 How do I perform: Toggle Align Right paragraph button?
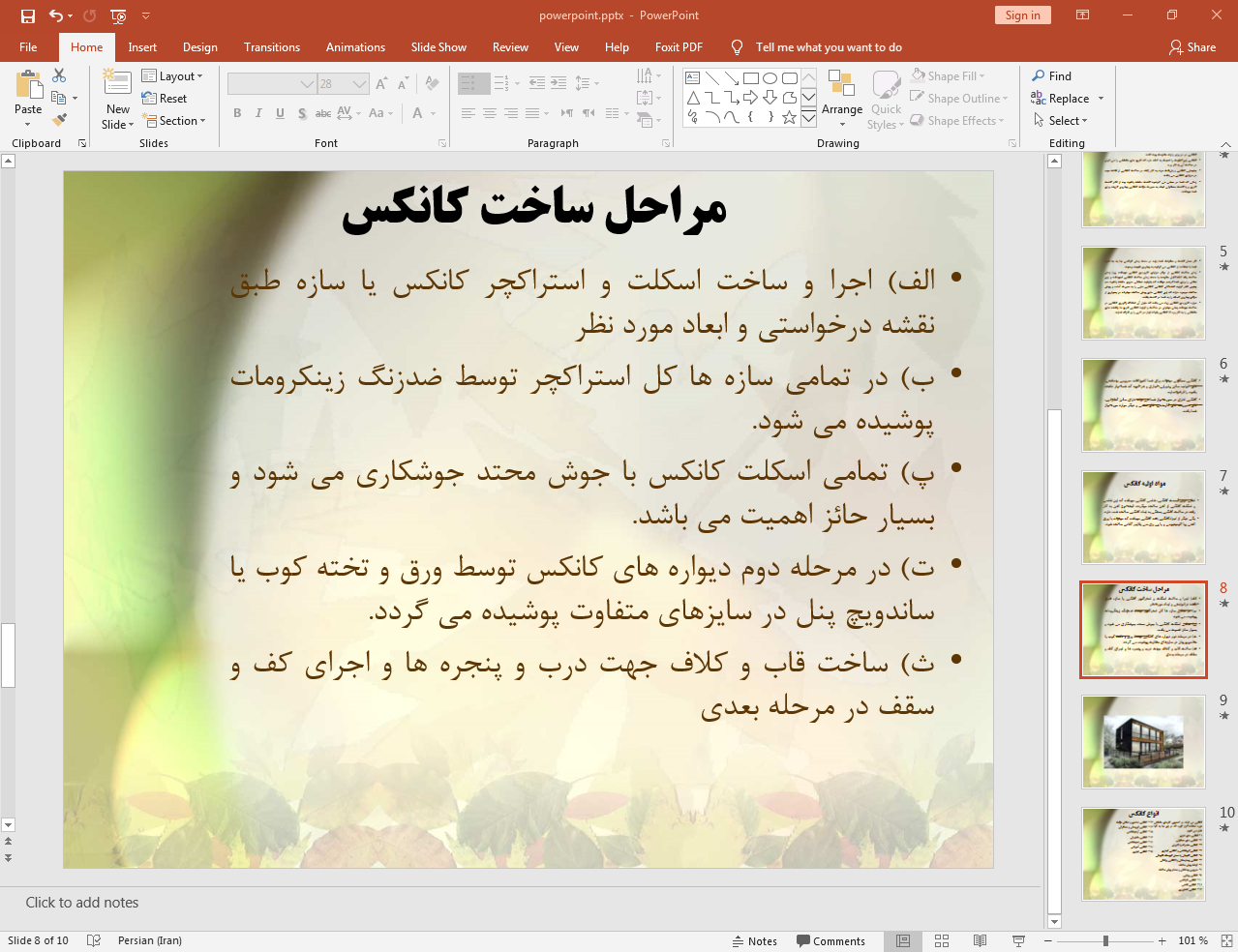coord(511,113)
